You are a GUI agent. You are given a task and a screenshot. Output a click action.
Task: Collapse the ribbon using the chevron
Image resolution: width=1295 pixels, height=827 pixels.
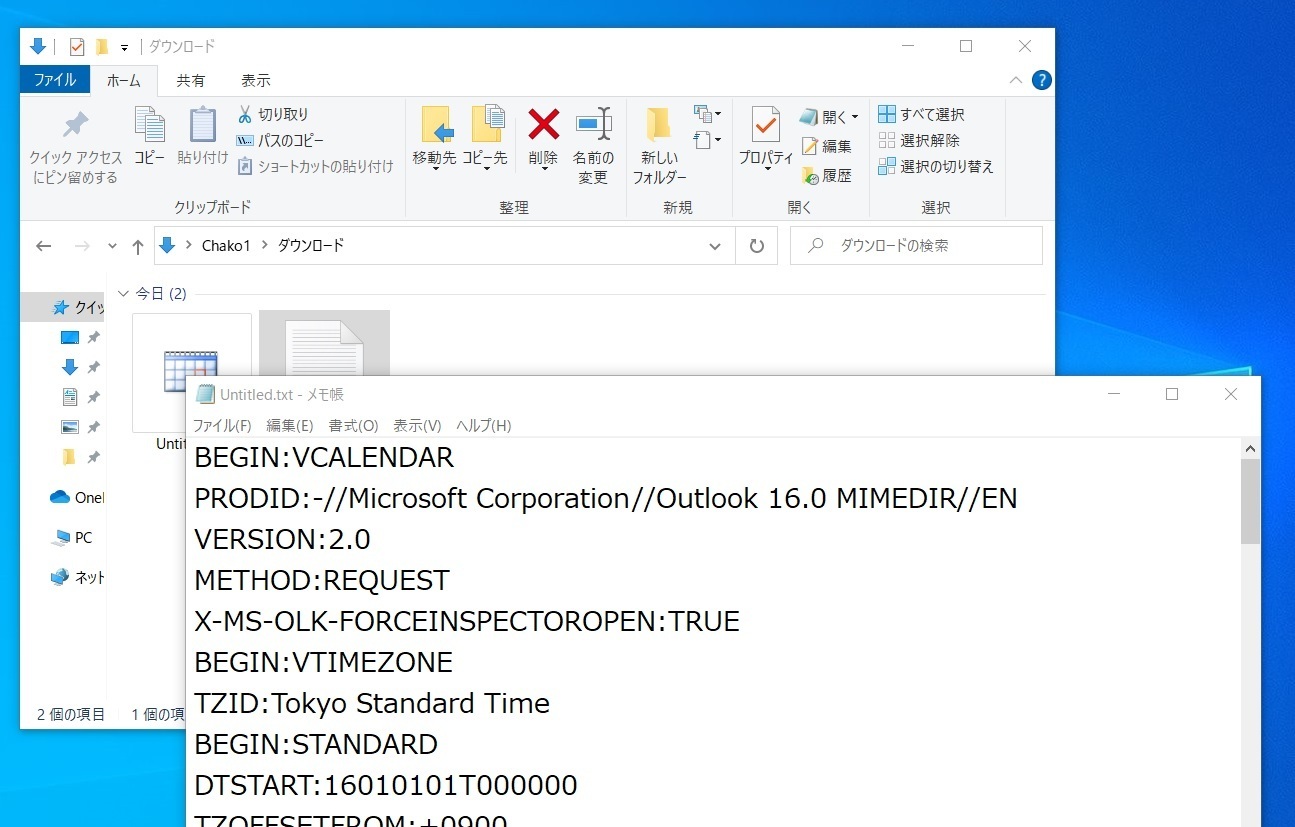1016,80
